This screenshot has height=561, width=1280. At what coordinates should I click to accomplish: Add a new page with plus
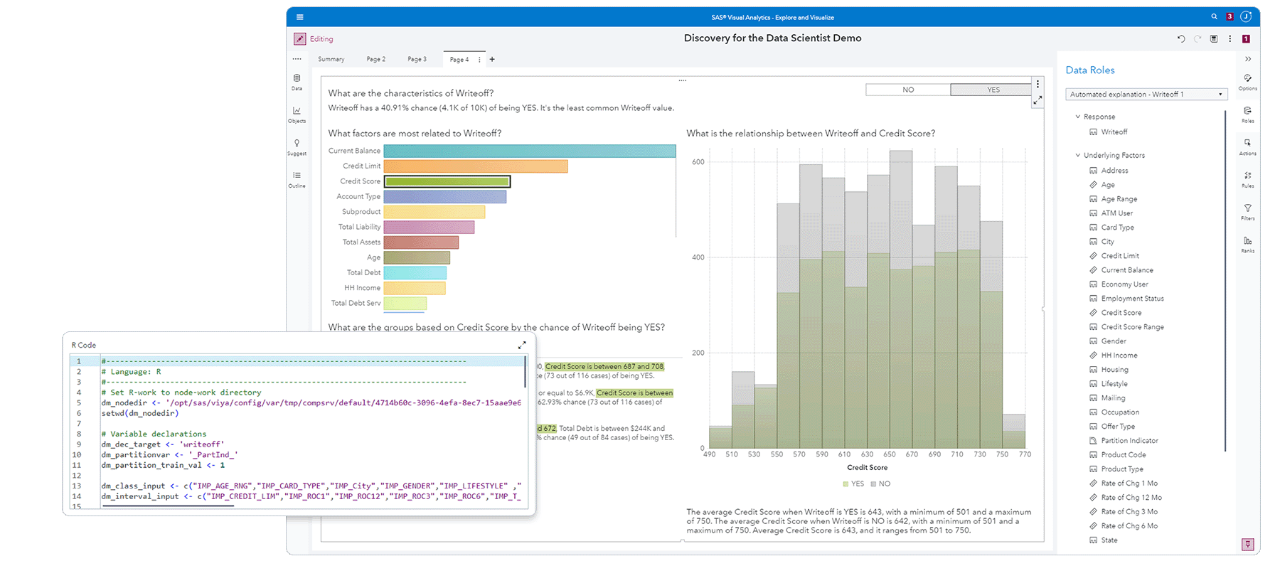point(492,59)
